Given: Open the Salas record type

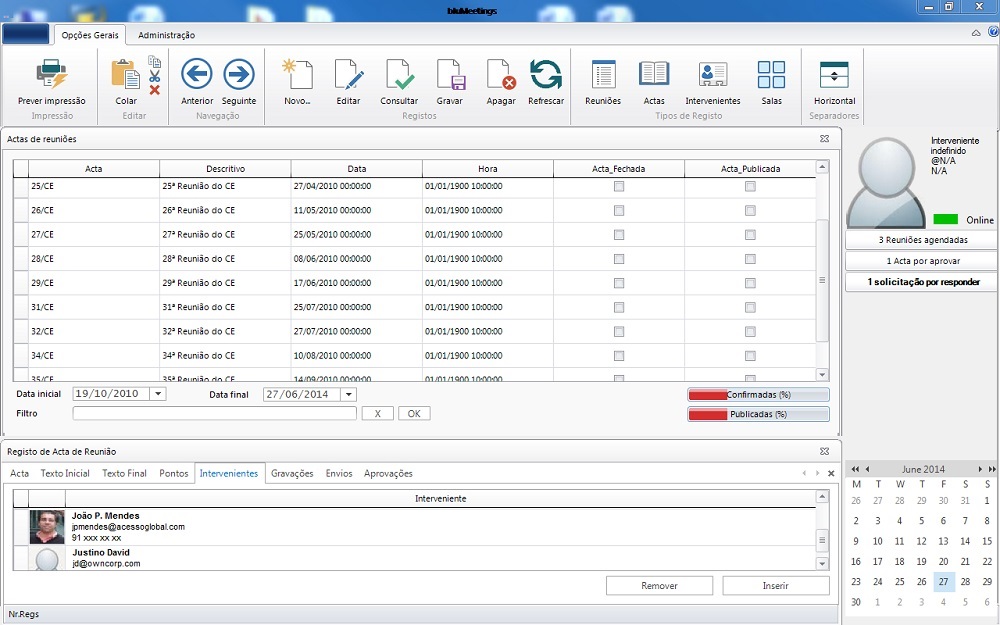Looking at the screenshot, I should (x=771, y=75).
